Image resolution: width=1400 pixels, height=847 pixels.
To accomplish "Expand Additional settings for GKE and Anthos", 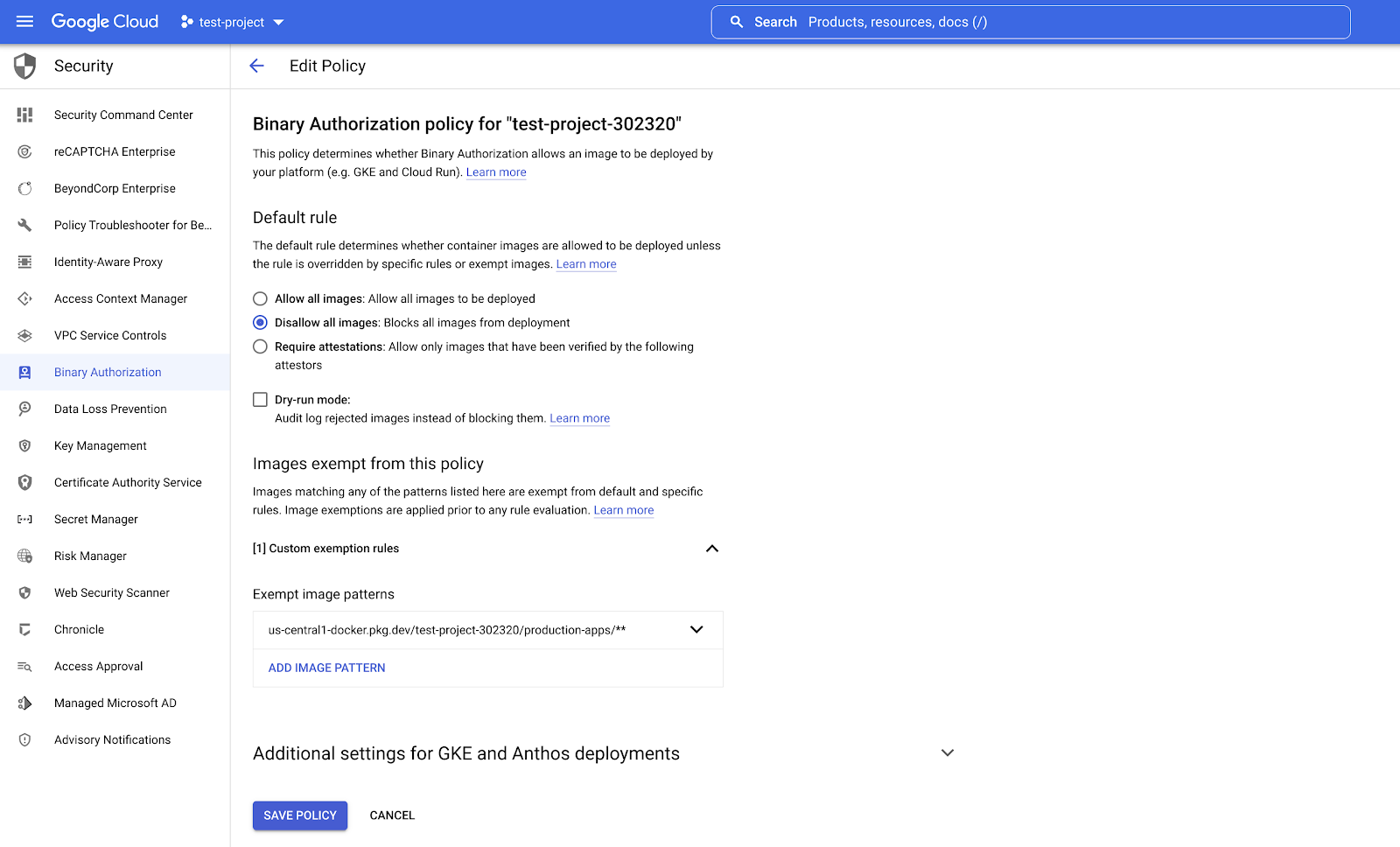I will click(x=947, y=752).
